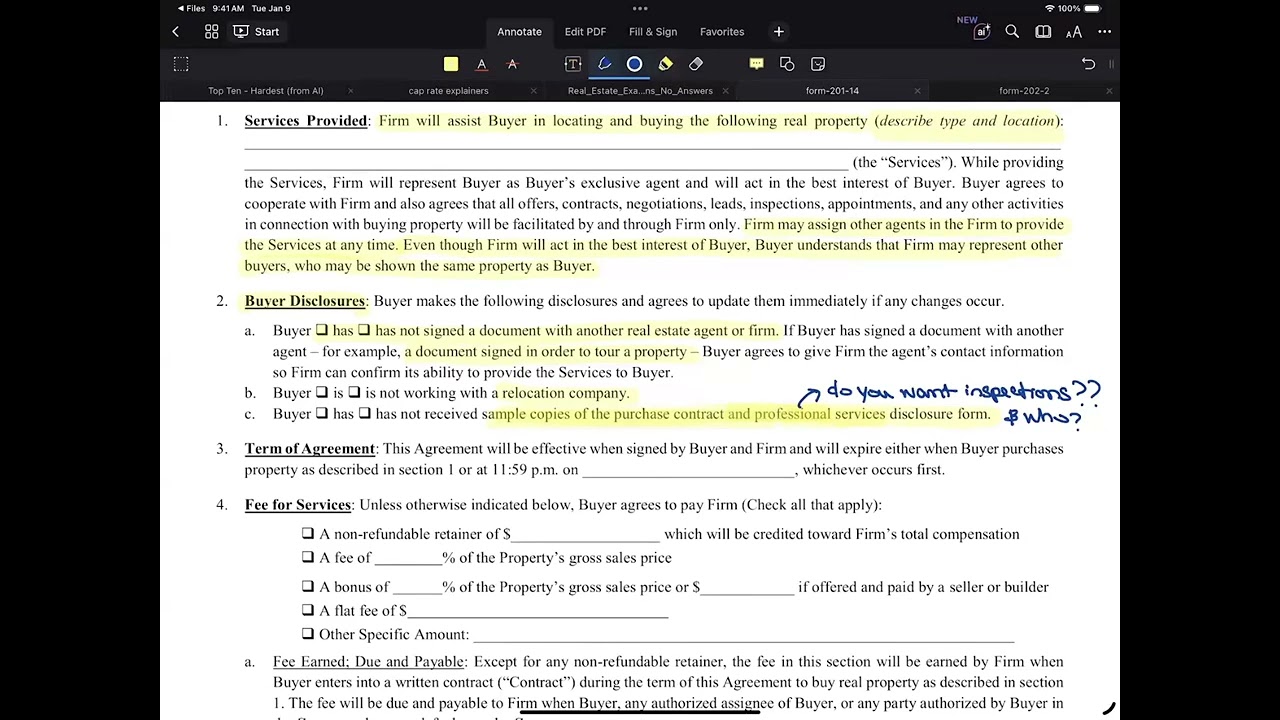
Task: Check the retainer checkbox before 'A non-refundable retainer'
Action: [308, 534]
